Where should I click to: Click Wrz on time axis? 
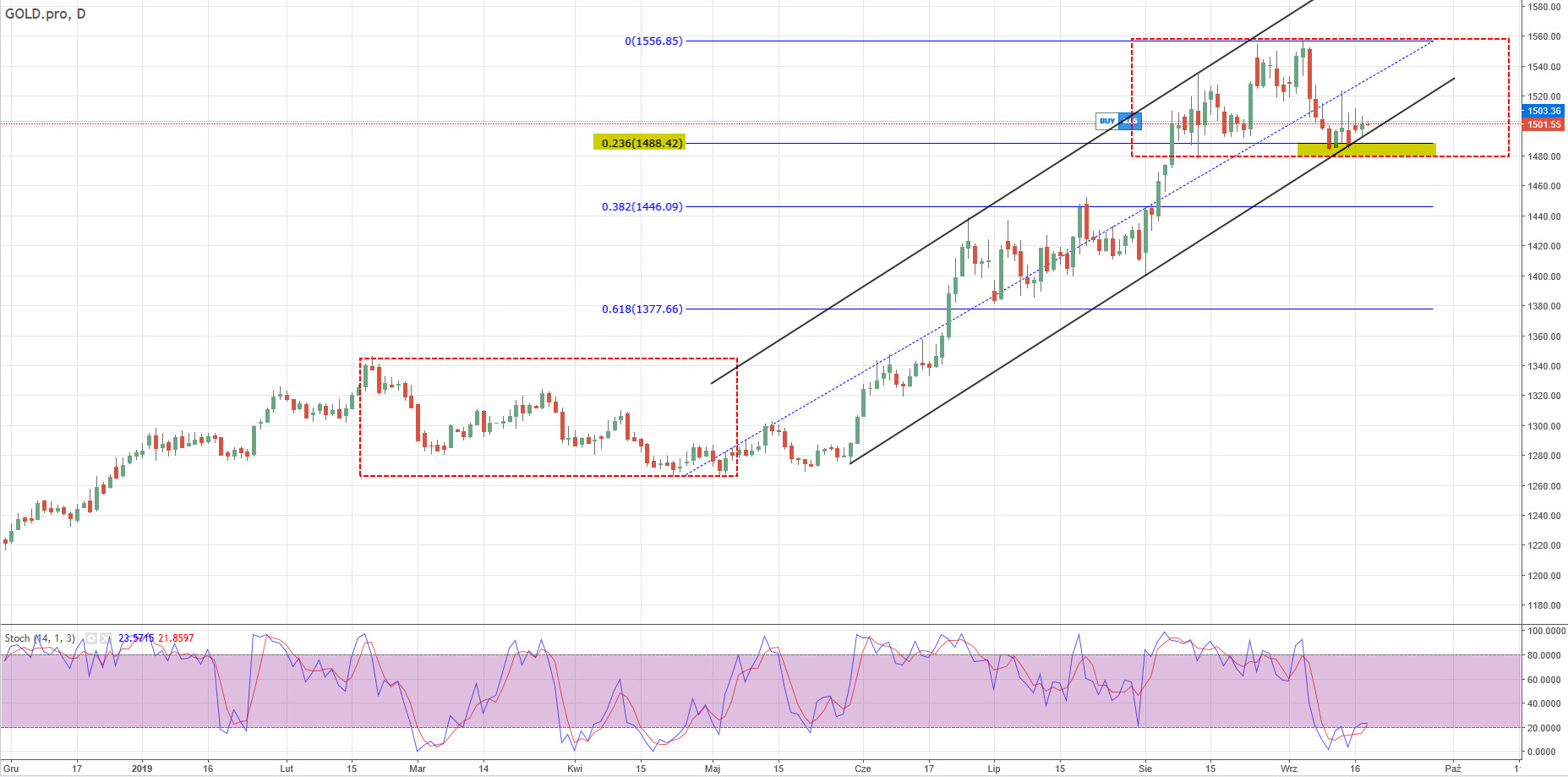[1288, 769]
